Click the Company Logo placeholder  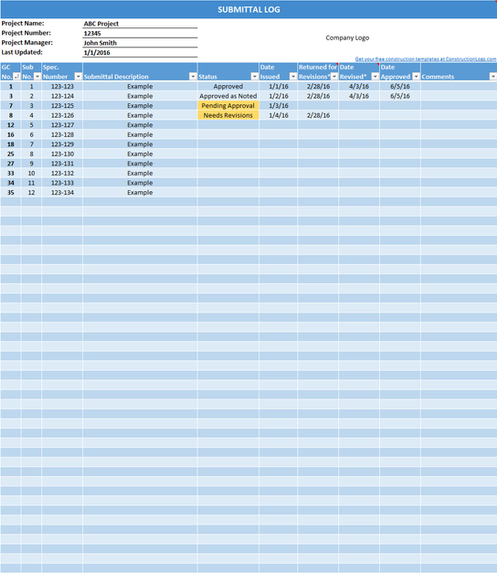347,38
